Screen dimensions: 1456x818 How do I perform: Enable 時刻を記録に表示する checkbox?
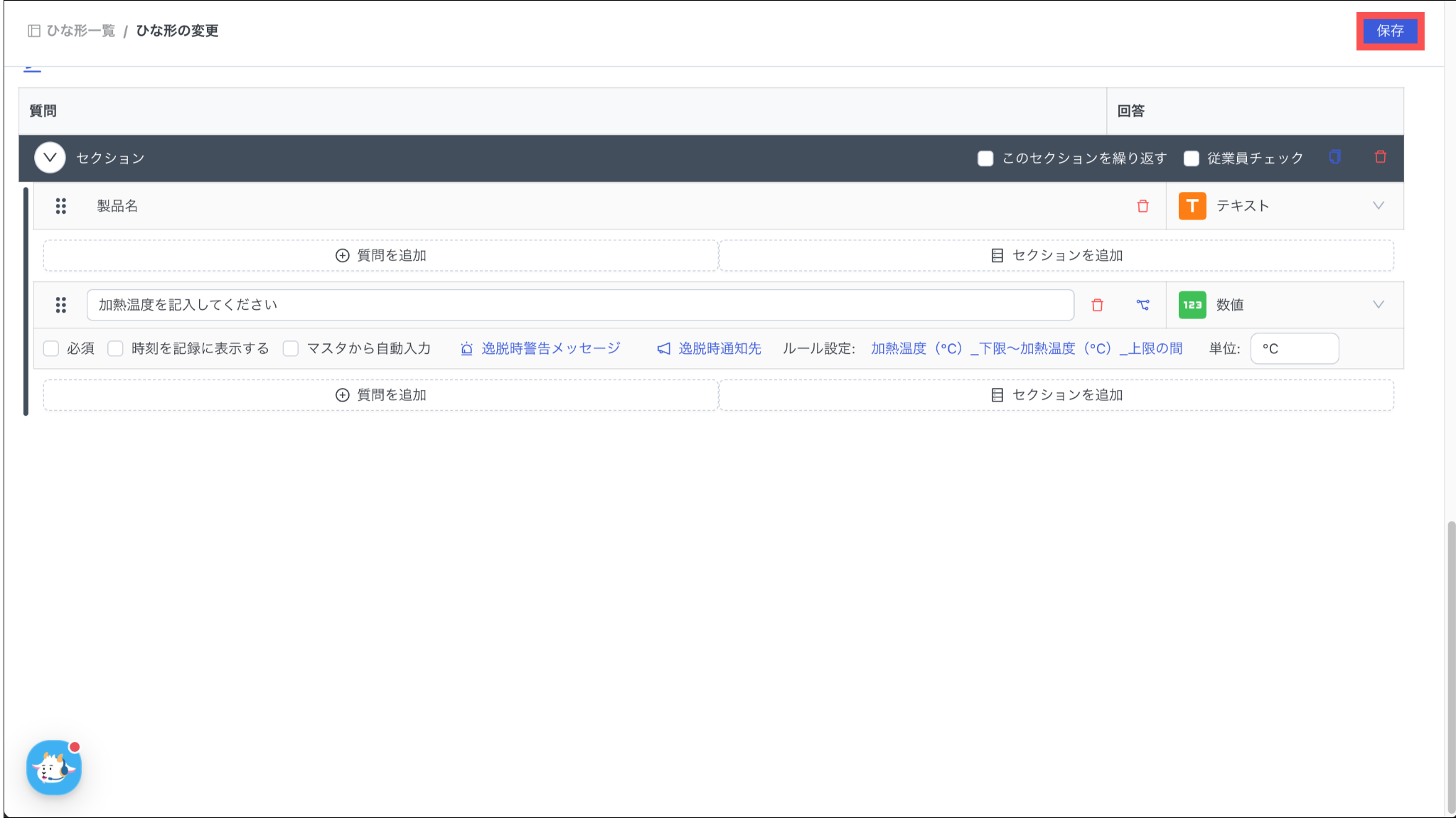click(115, 348)
